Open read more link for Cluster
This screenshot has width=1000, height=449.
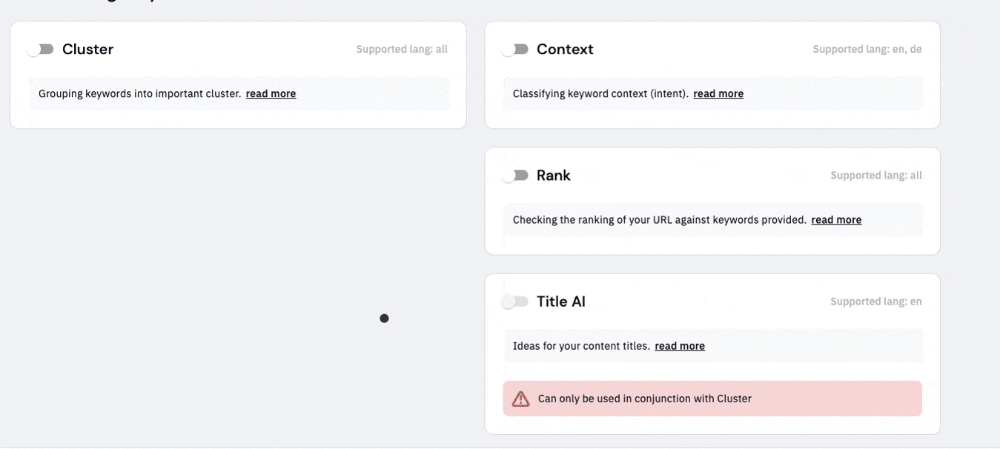[x=271, y=94]
